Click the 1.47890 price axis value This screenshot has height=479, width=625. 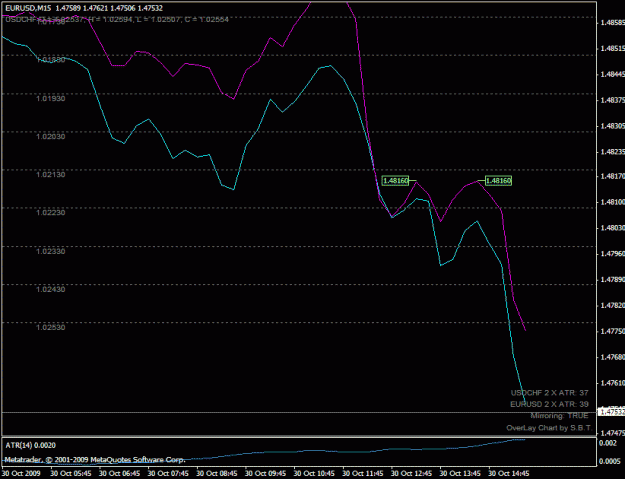tap(613, 280)
